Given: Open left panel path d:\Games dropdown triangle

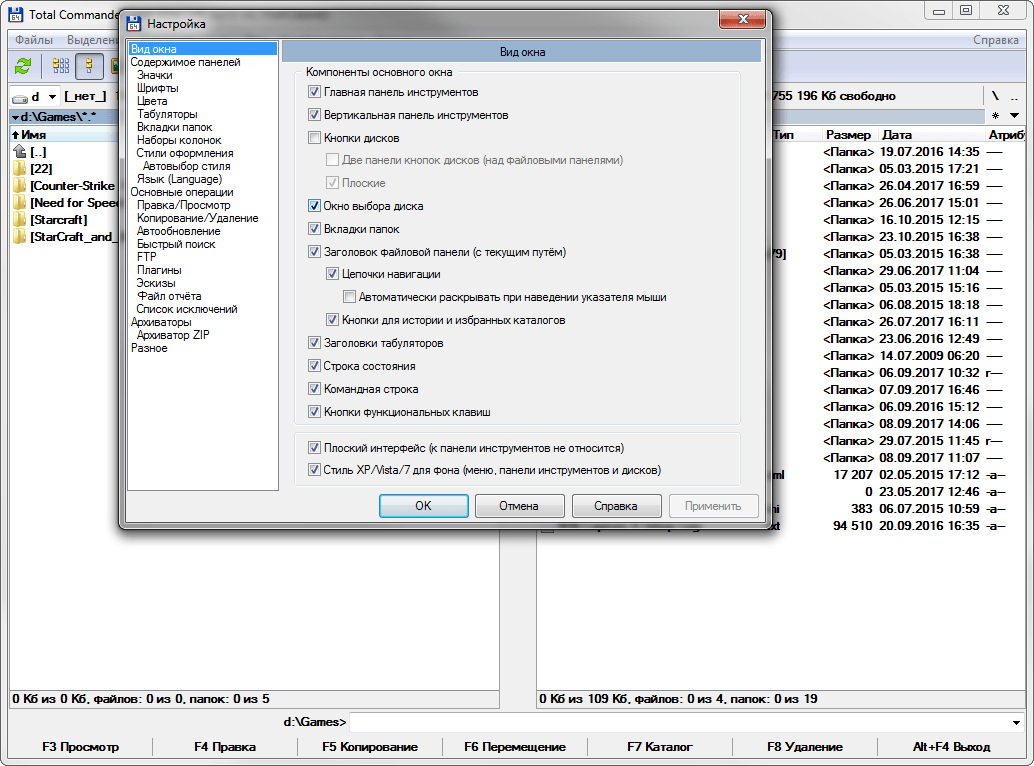Looking at the screenshot, I should point(15,117).
